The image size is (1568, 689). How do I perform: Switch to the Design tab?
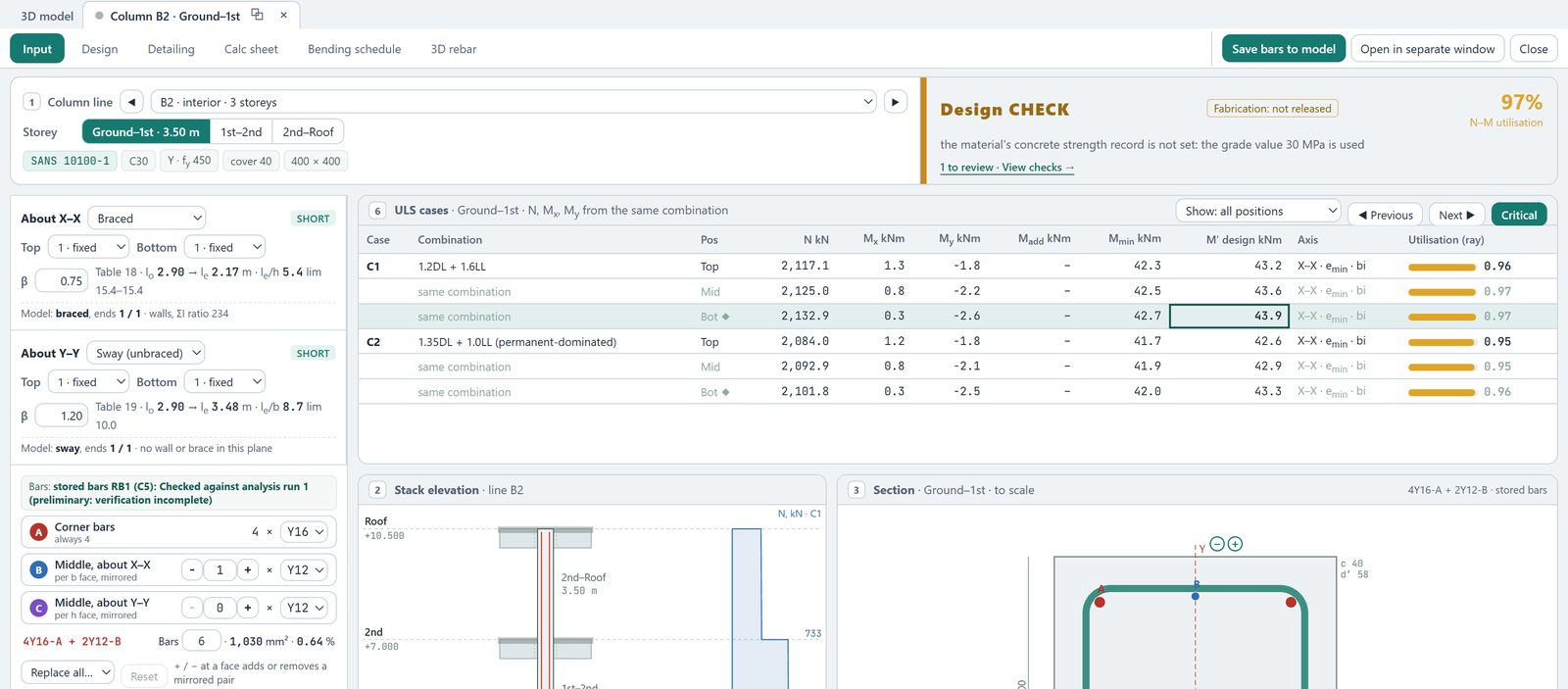point(100,49)
